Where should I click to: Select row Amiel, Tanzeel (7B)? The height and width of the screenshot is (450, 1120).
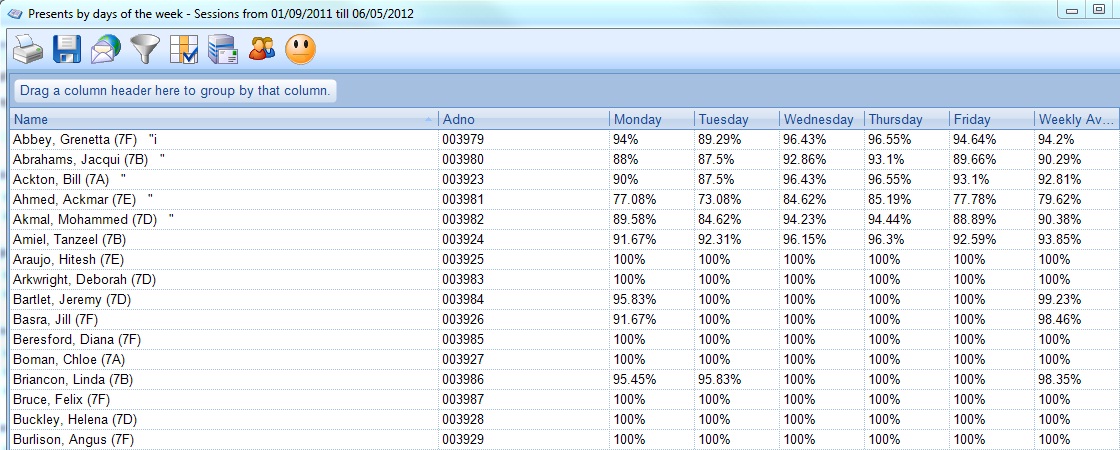(565, 239)
